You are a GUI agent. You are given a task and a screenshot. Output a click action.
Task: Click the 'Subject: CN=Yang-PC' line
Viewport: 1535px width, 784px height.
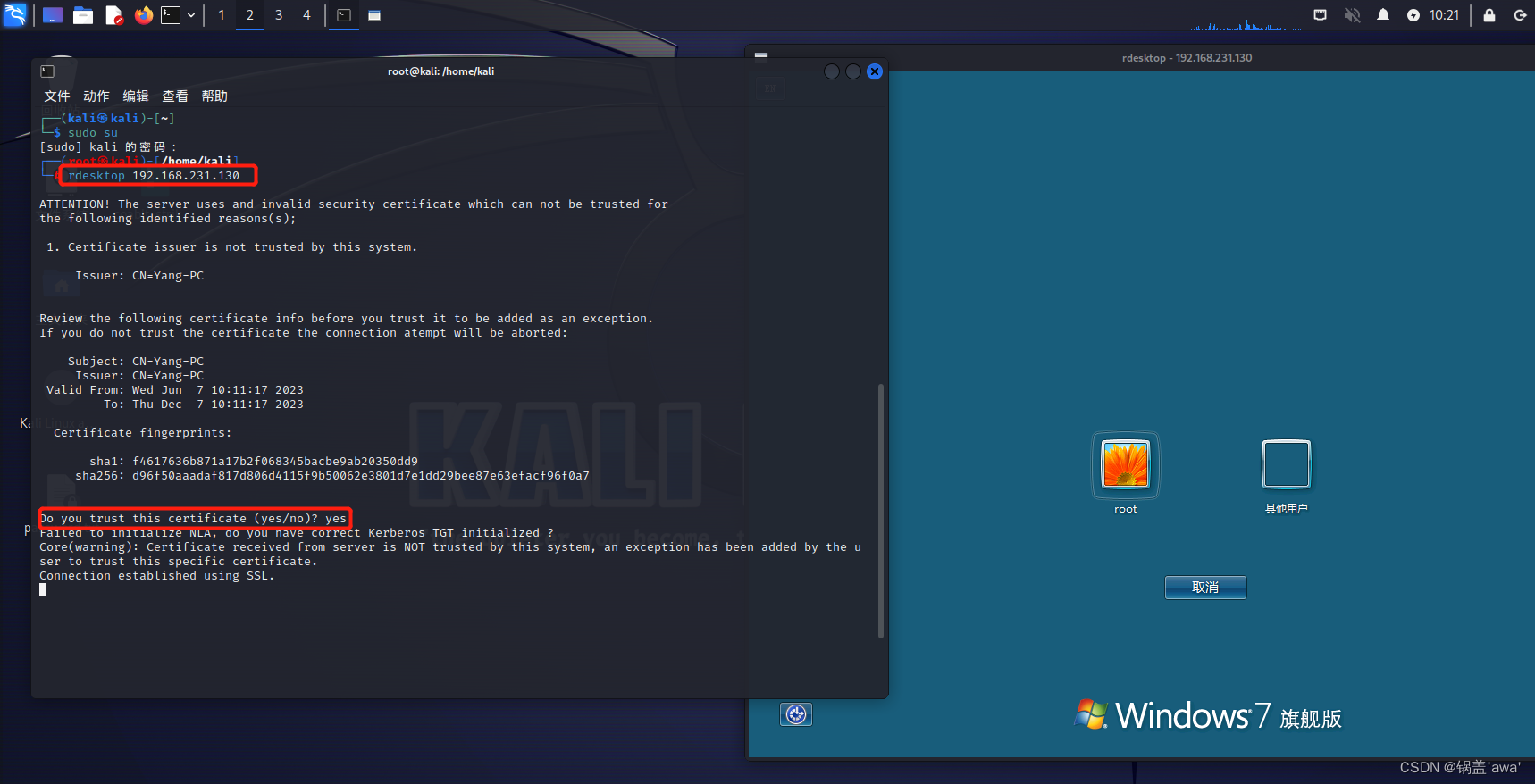(x=136, y=362)
